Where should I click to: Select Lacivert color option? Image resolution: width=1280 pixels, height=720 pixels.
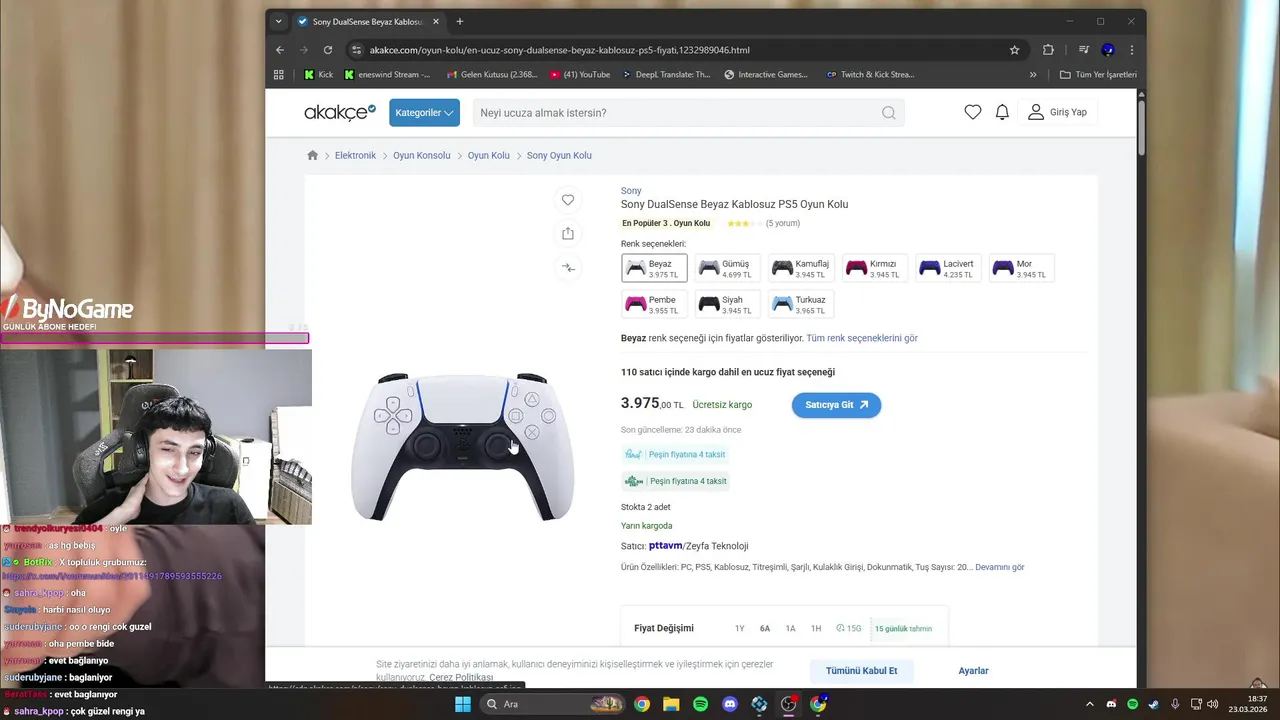tap(950, 268)
